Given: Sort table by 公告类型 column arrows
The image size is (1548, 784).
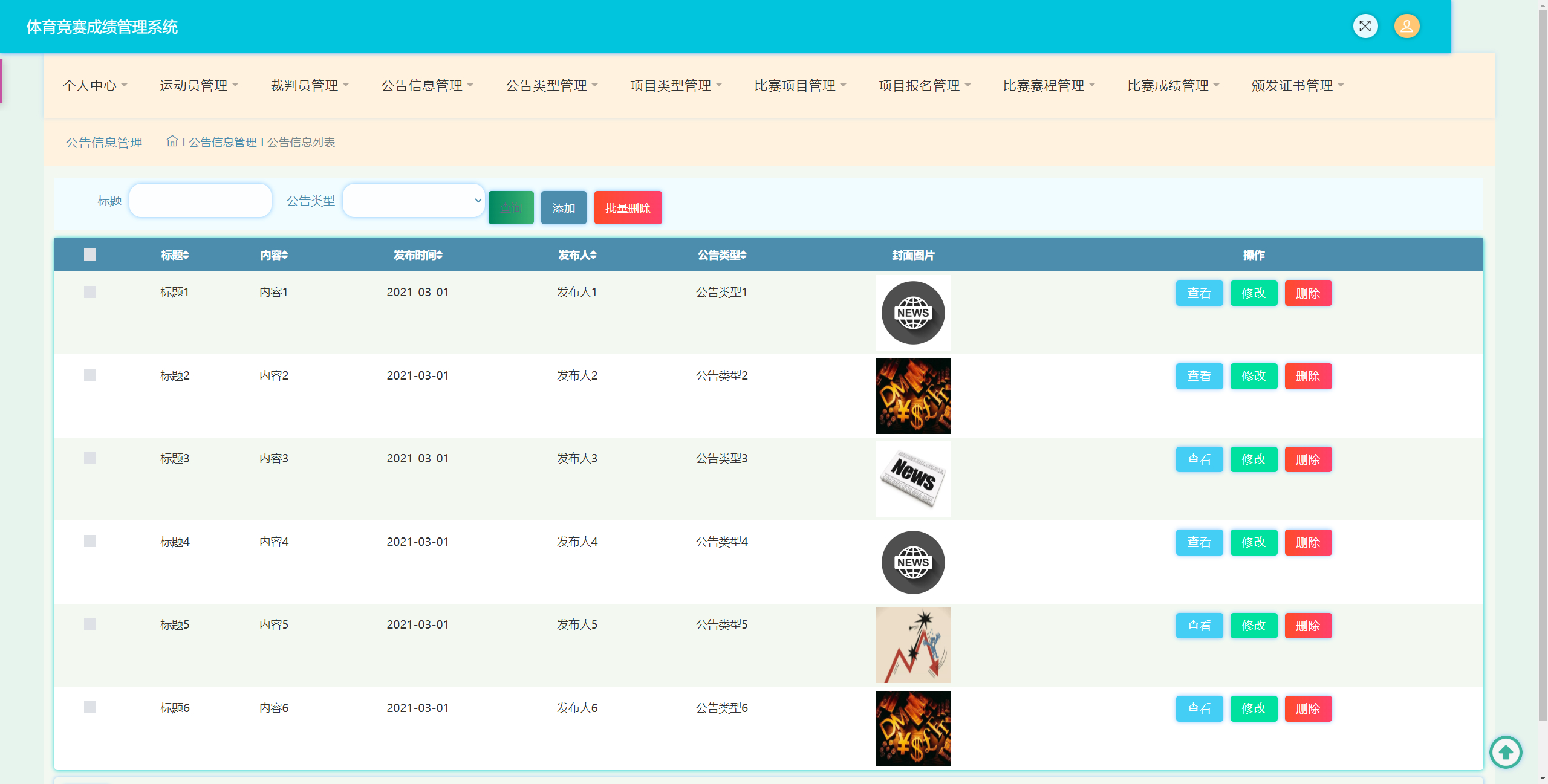Looking at the screenshot, I should point(744,255).
